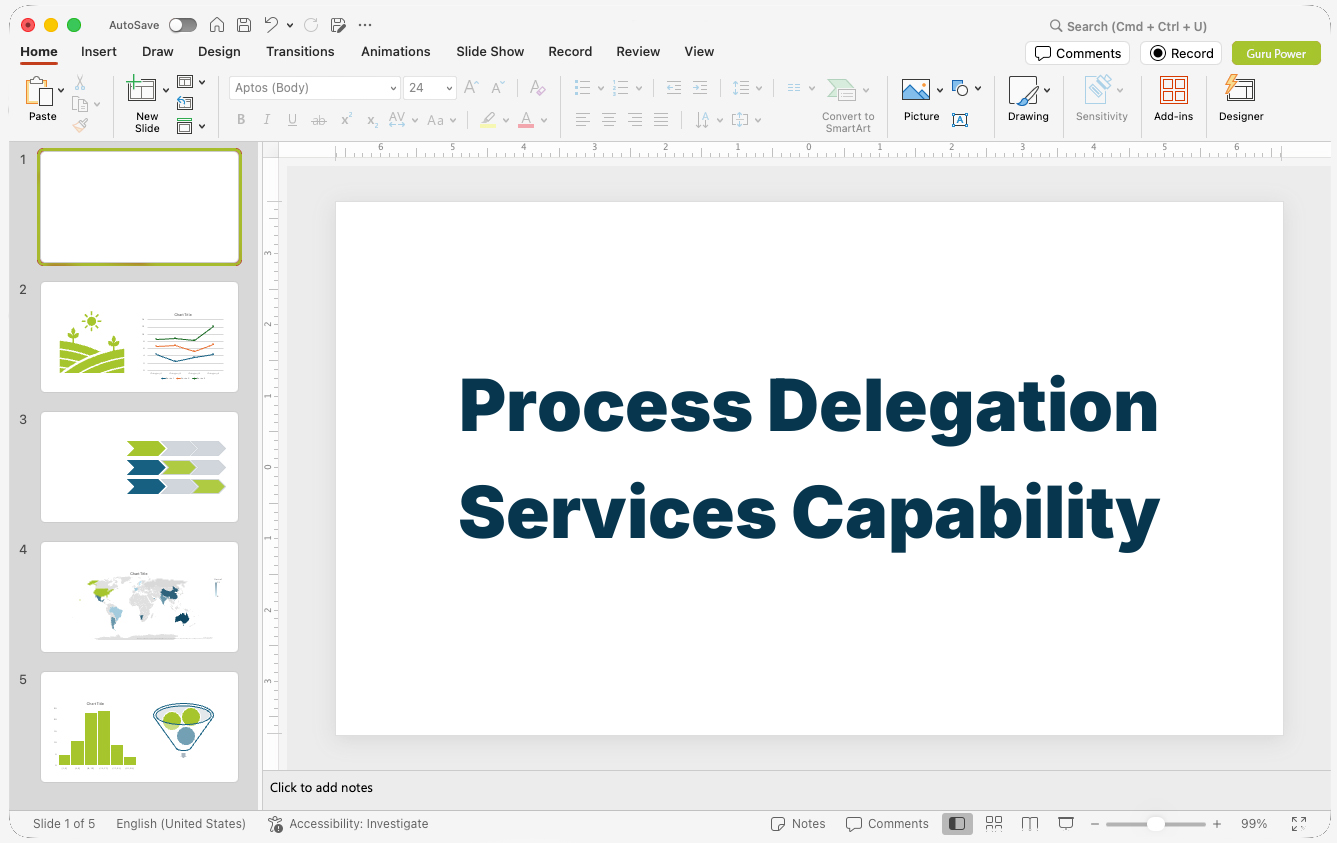The height and width of the screenshot is (843, 1337).
Task: Save the presentation with floppy disk icon
Action: click(244, 25)
